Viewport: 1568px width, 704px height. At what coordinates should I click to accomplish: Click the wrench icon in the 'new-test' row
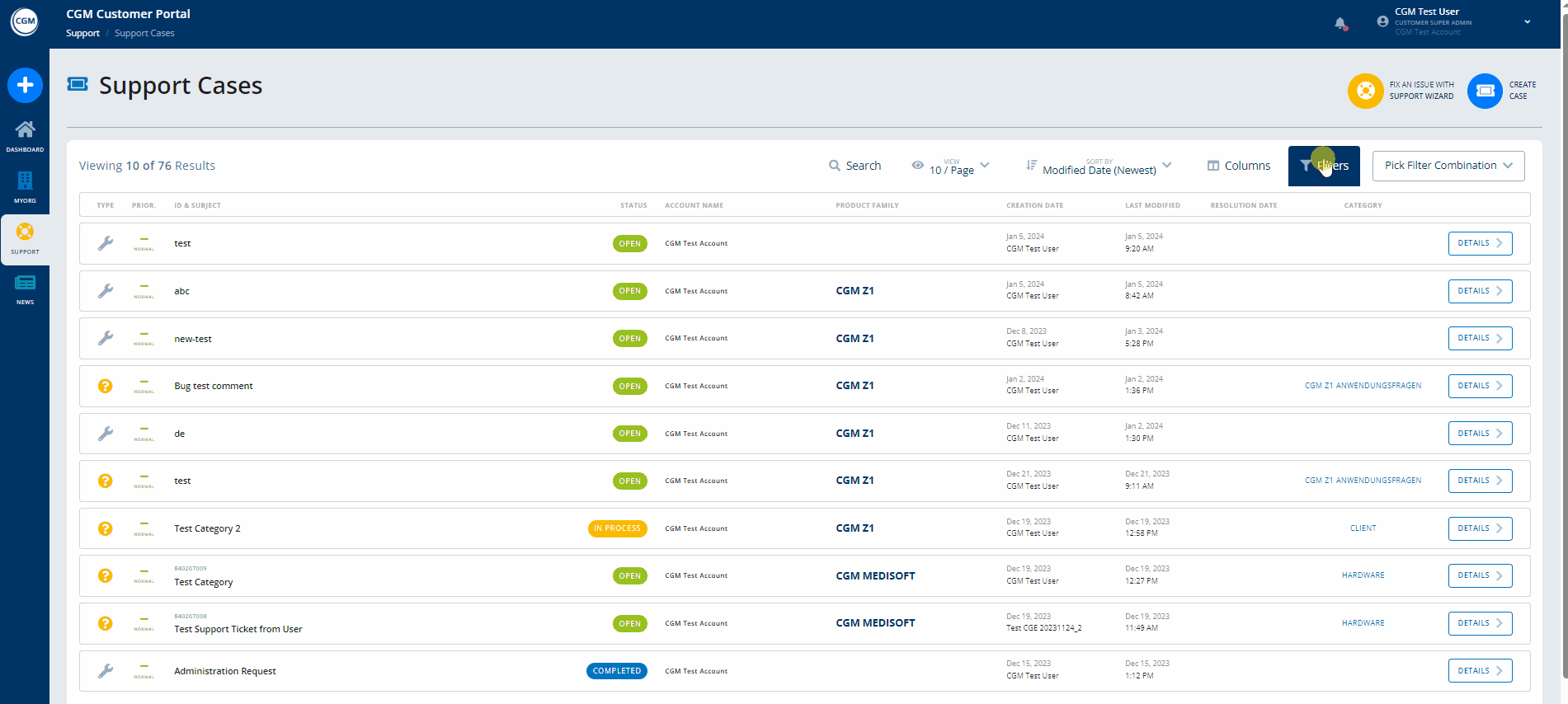click(x=106, y=338)
